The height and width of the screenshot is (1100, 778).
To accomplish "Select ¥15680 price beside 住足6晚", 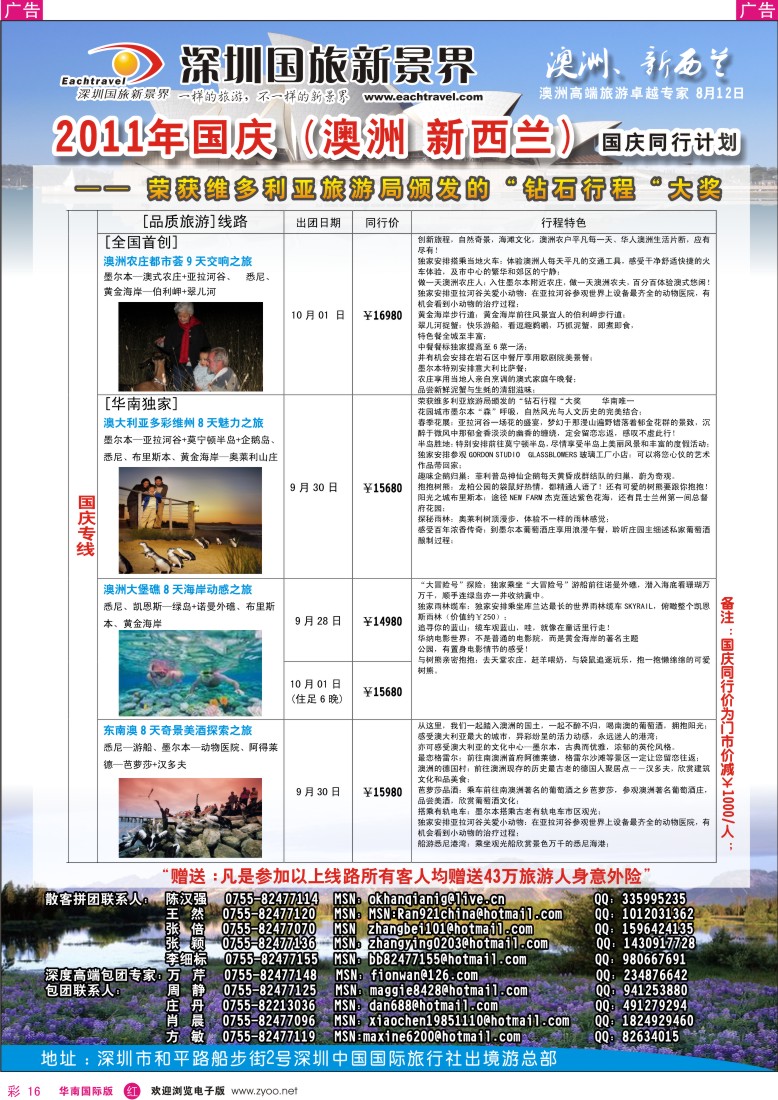I will coord(382,692).
